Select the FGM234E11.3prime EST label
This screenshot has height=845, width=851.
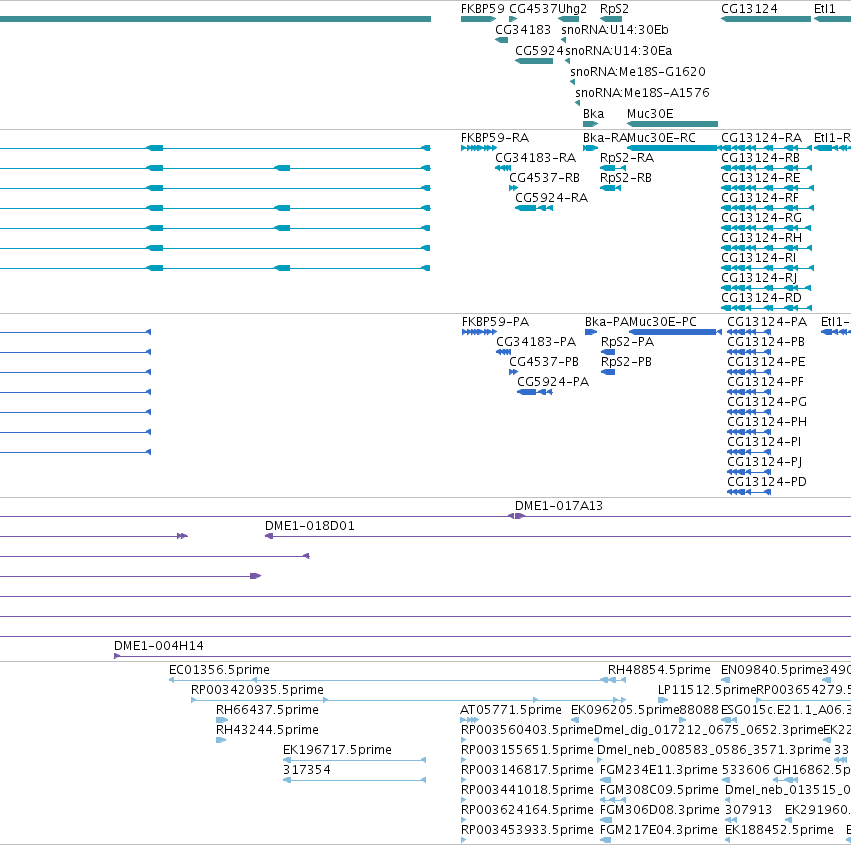pos(659,770)
